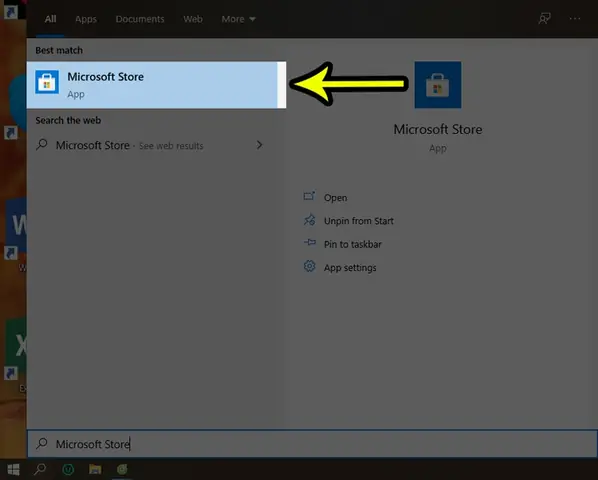
Task: Click the feedback icon in search header
Action: [544, 18]
